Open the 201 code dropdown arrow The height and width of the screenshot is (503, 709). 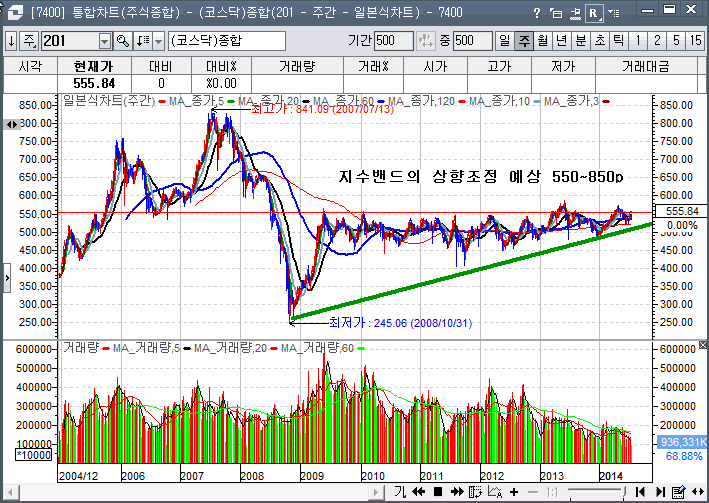(105, 42)
